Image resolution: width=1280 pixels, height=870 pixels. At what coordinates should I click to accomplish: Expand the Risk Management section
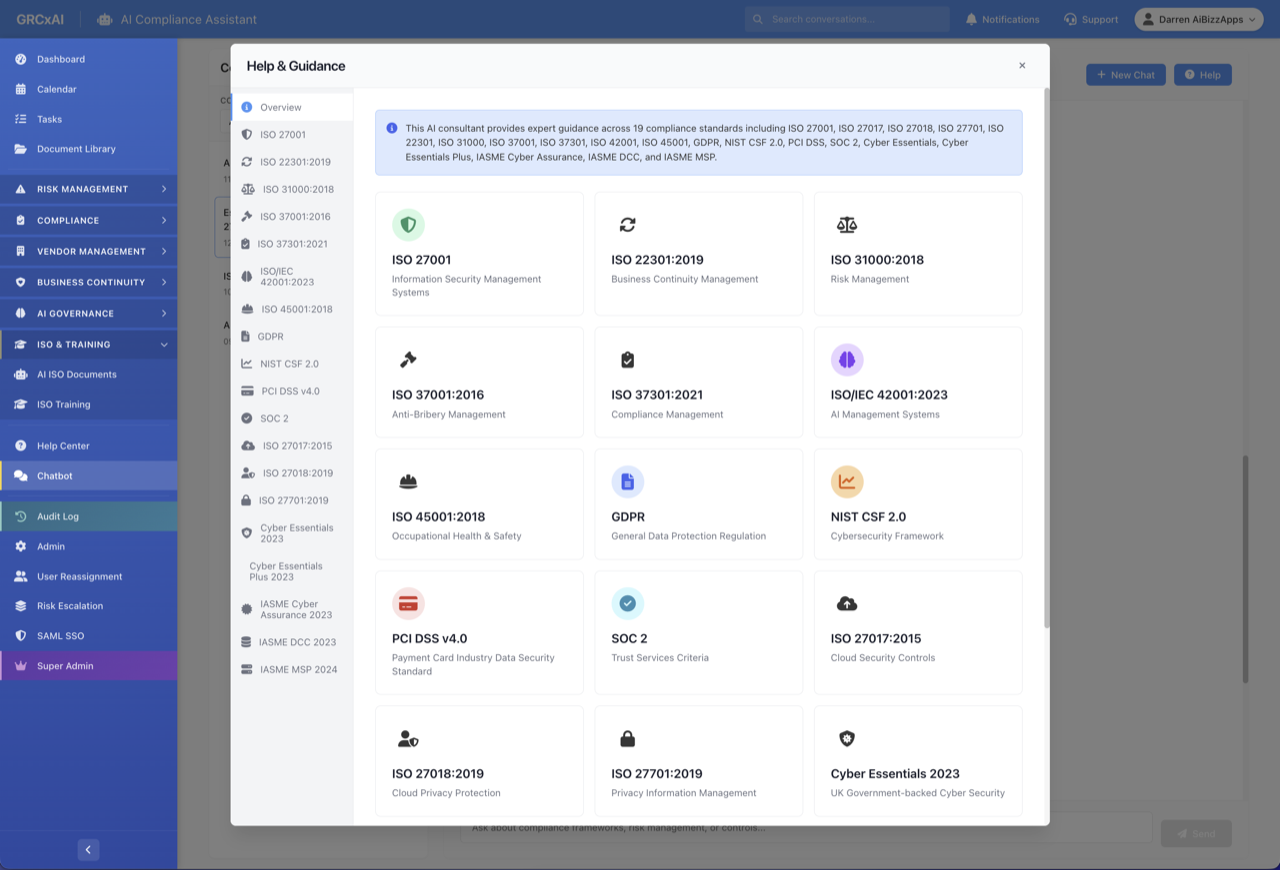point(88,188)
